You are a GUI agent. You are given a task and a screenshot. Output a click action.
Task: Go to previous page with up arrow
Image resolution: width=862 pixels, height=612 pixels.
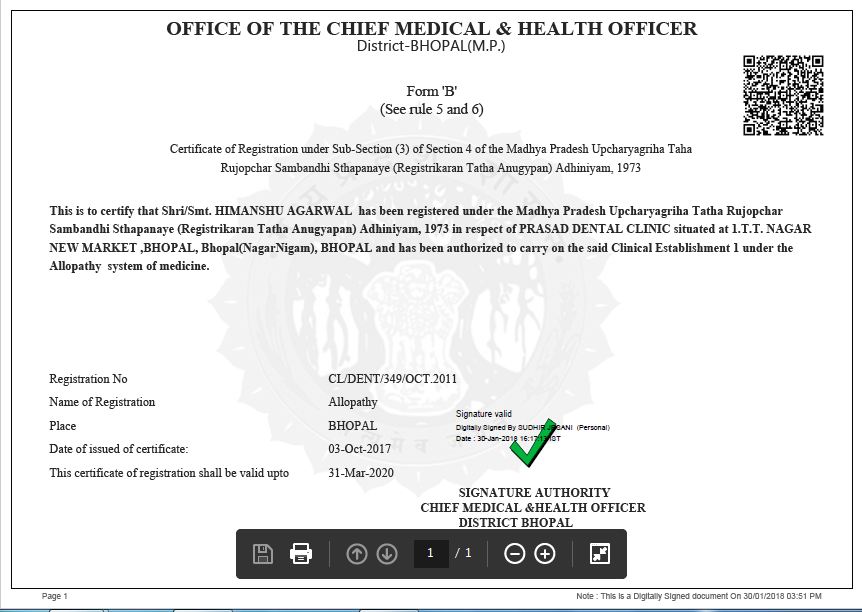(357, 554)
